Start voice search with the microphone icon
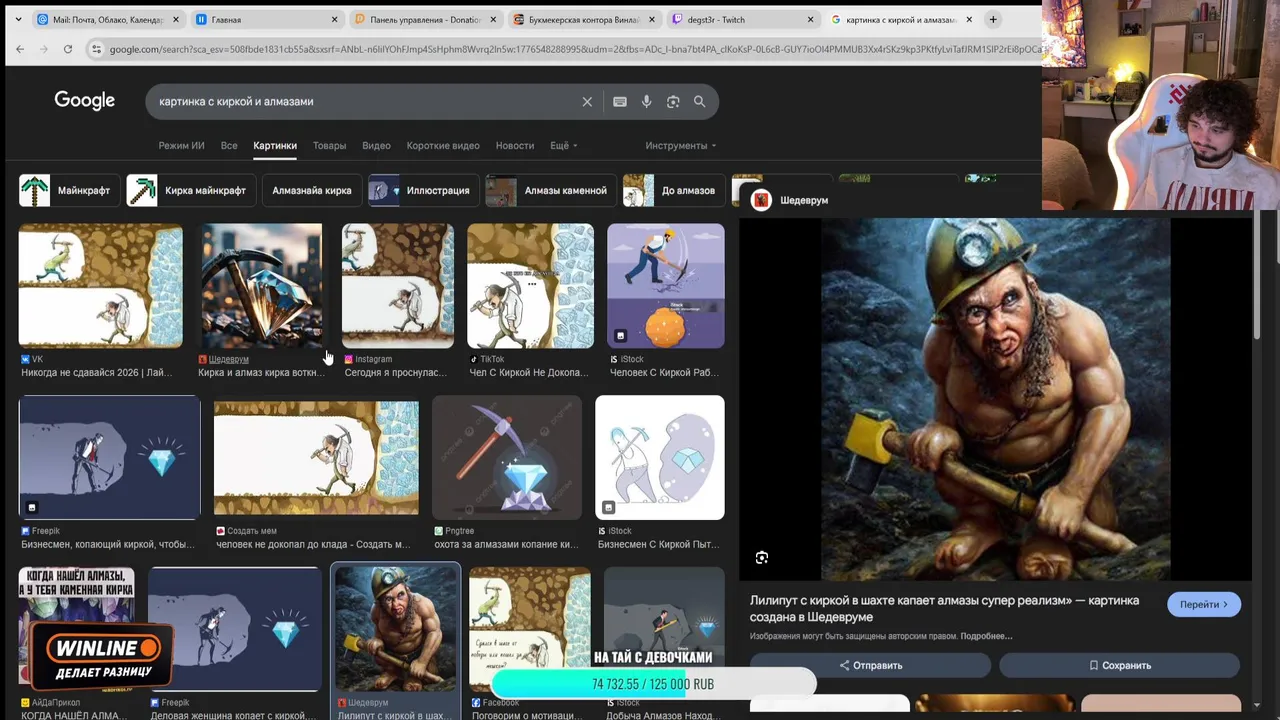1280x720 pixels. click(647, 102)
